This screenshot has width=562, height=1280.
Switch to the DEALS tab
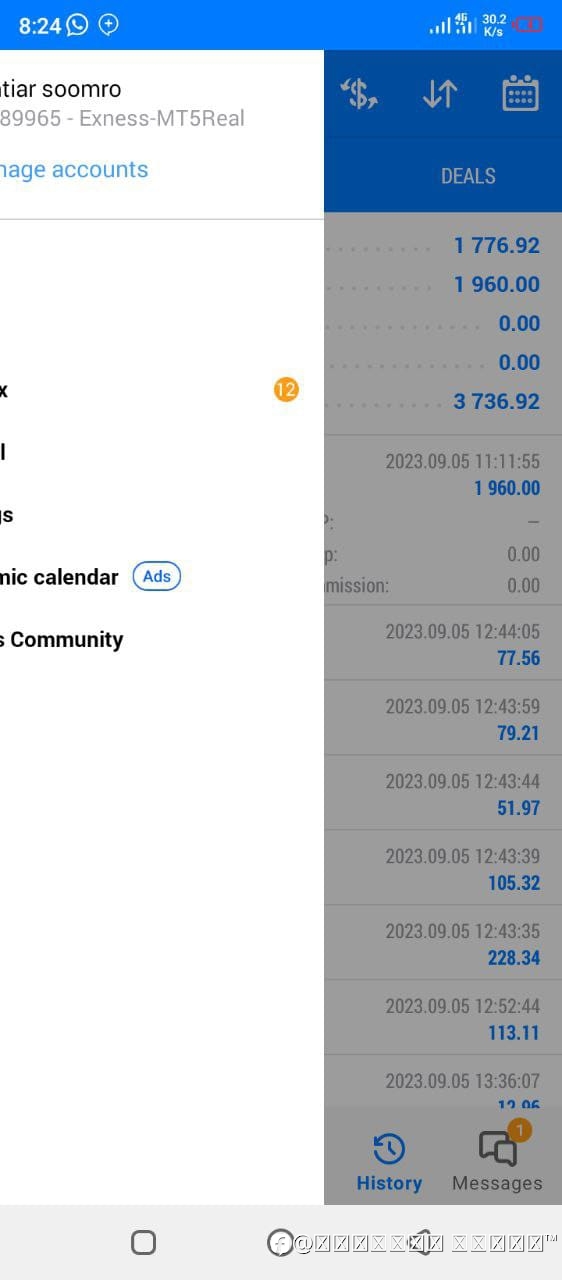(468, 176)
